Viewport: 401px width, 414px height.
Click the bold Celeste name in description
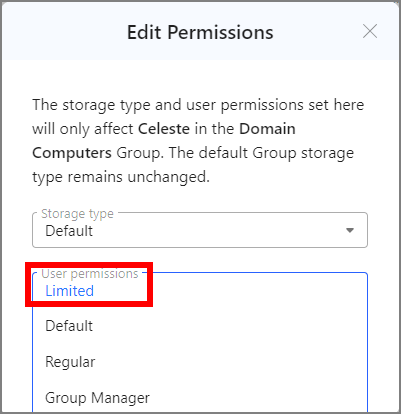pyautogui.click(x=164, y=129)
